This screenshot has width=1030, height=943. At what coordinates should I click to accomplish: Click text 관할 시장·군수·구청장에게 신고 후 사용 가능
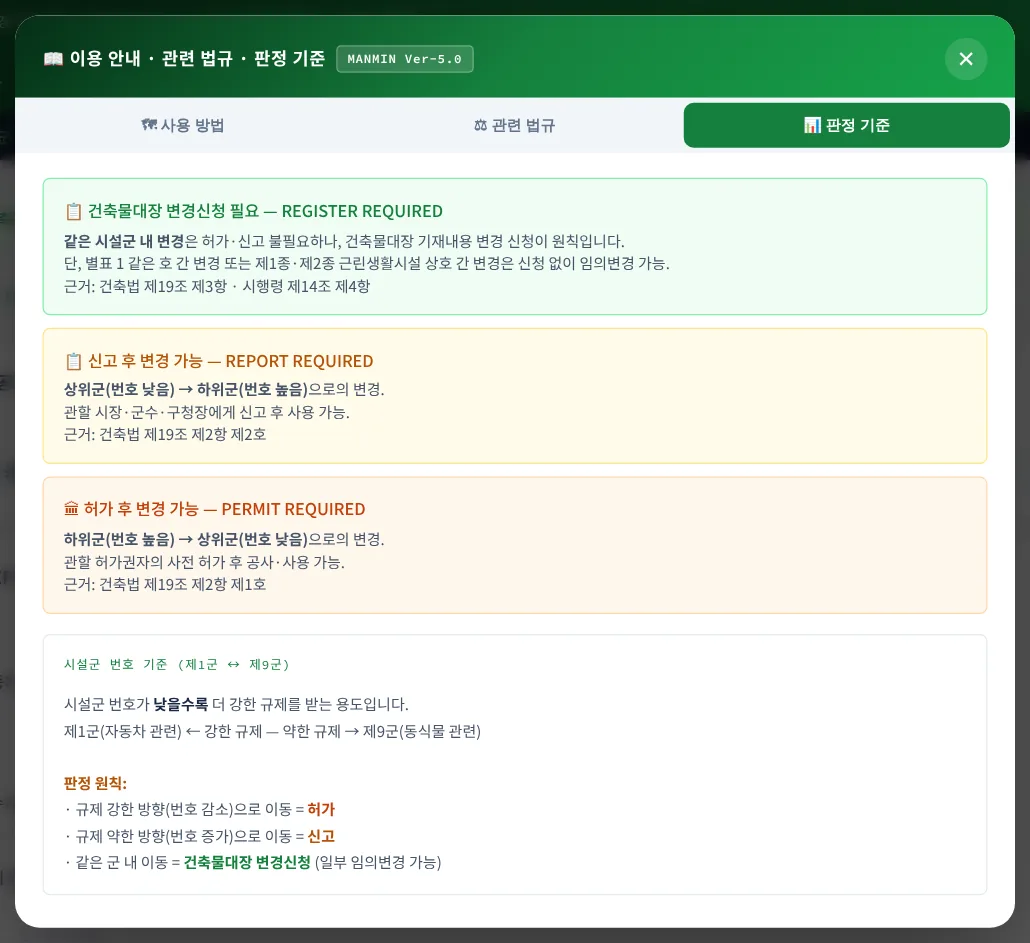pos(206,412)
